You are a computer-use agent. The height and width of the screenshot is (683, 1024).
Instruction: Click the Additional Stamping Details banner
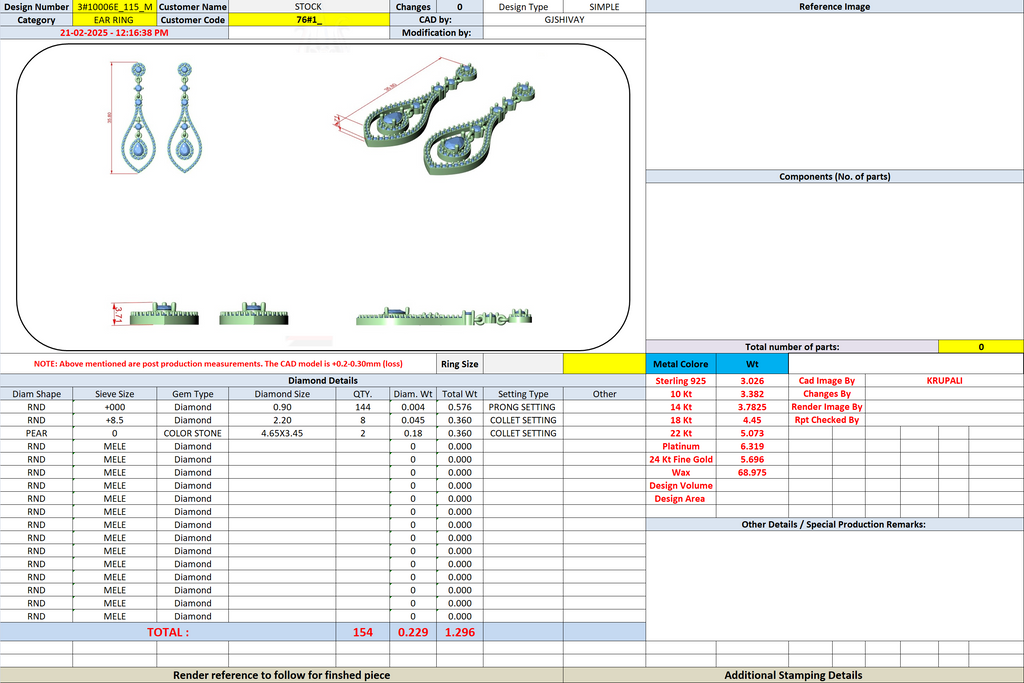[x=793, y=675]
